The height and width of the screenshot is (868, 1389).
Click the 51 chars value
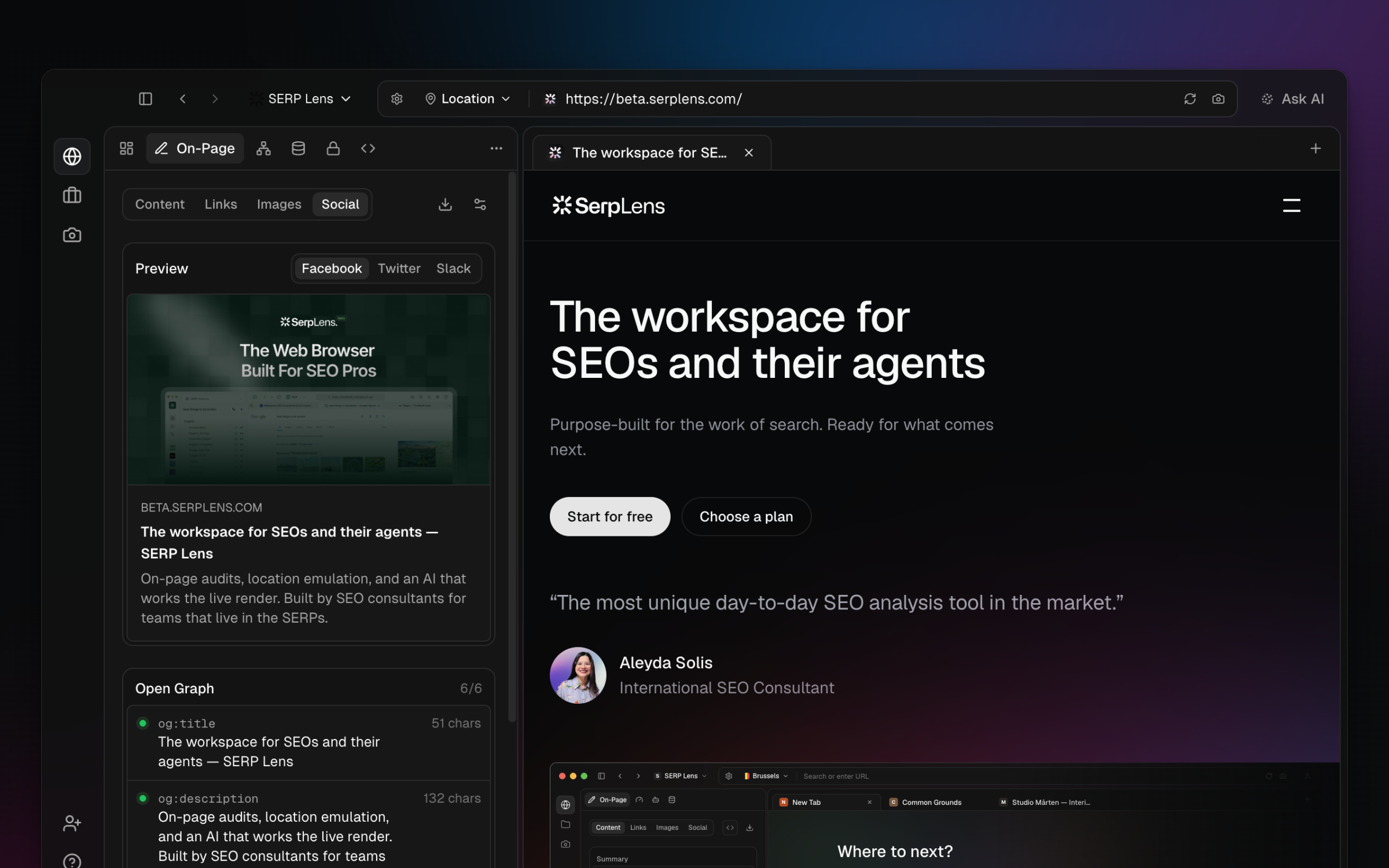[455, 723]
